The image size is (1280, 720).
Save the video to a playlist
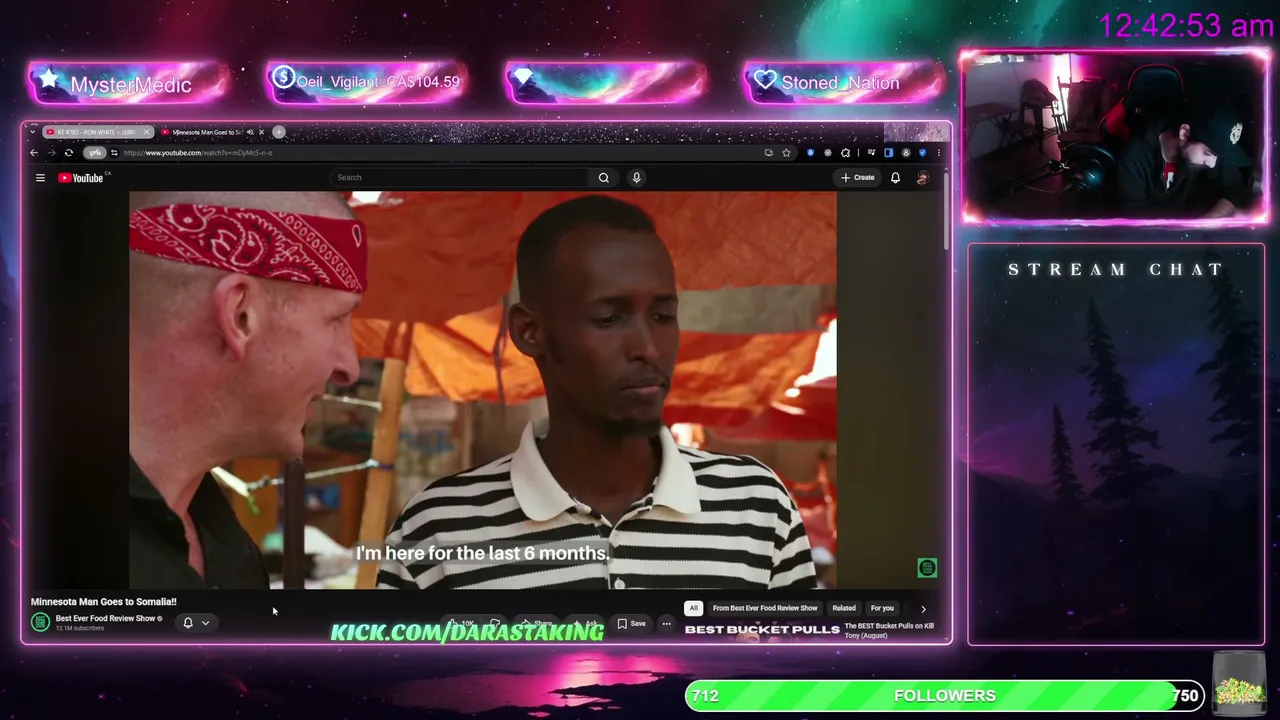coord(631,624)
